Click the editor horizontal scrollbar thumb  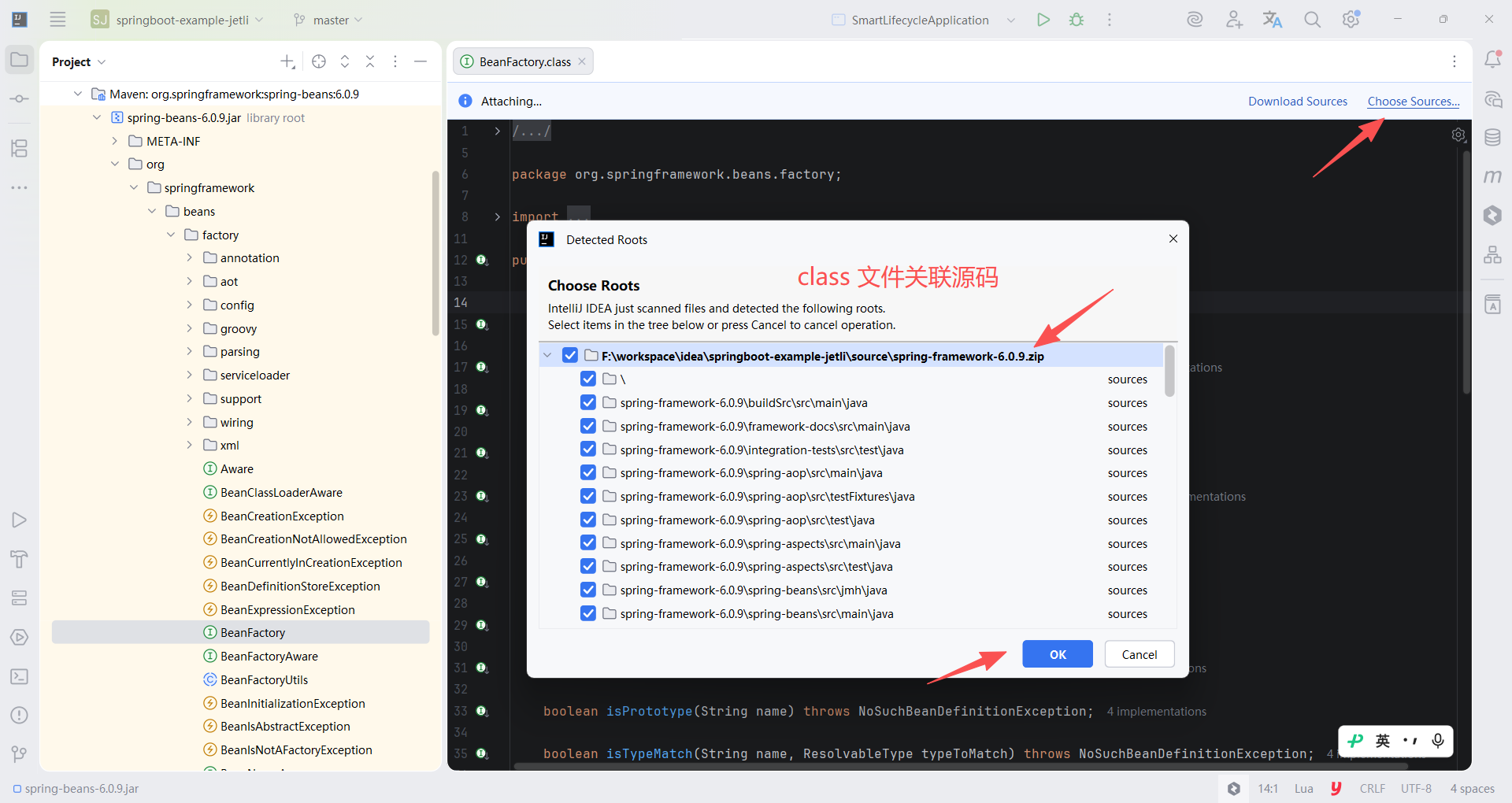tap(960, 765)
